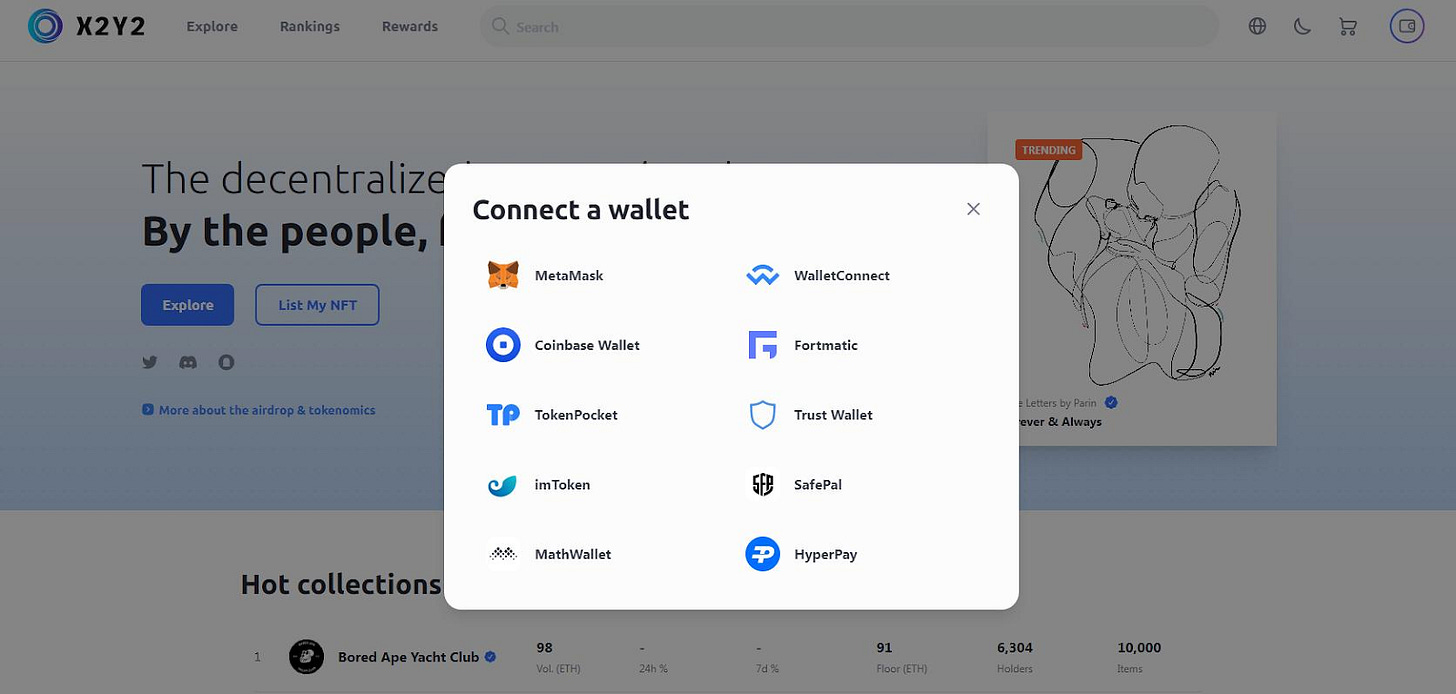Select the Trust Wallet shield icon
Screen dimensions: 1456x694
click(763, 415)
